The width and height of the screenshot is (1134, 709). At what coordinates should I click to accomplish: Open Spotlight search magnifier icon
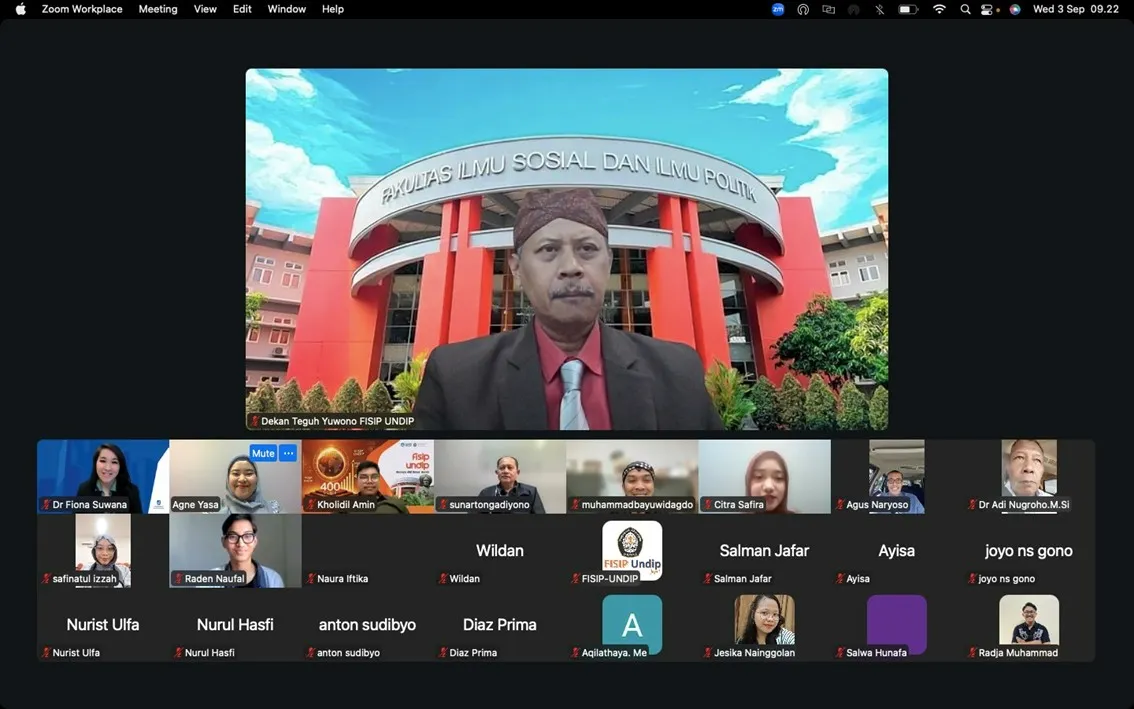click(x=965, y=9)
